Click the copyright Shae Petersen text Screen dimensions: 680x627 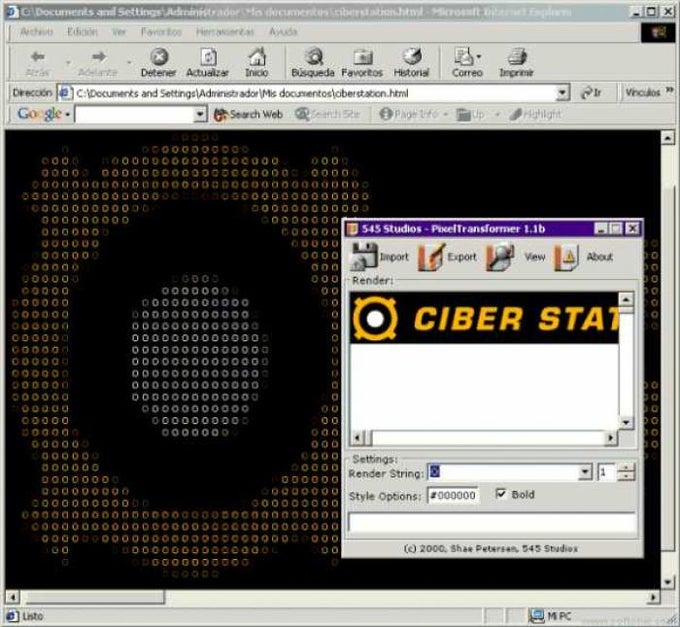[x=491, y=549]
